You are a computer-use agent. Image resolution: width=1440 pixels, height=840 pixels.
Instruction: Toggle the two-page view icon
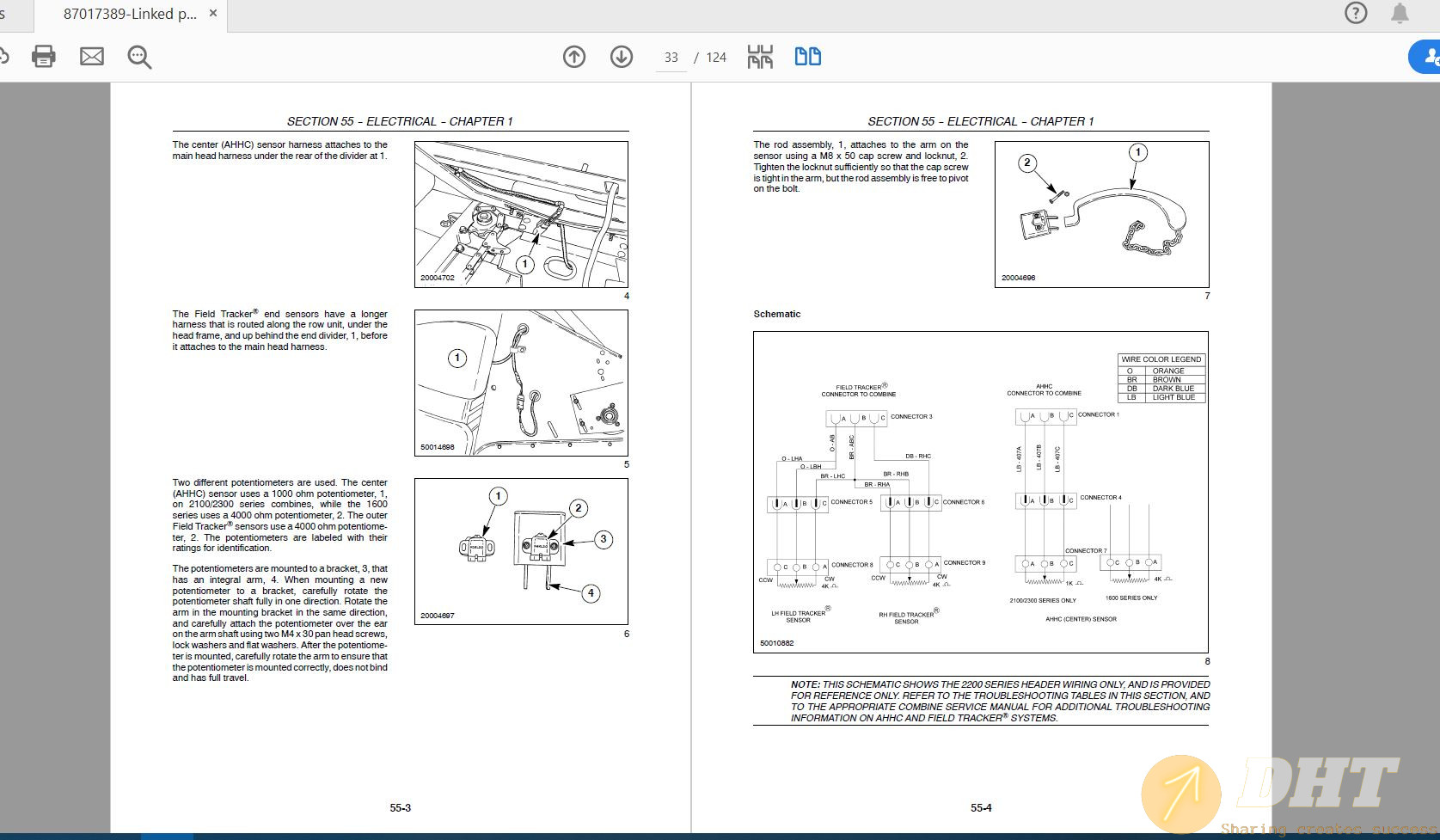(807, 57)
